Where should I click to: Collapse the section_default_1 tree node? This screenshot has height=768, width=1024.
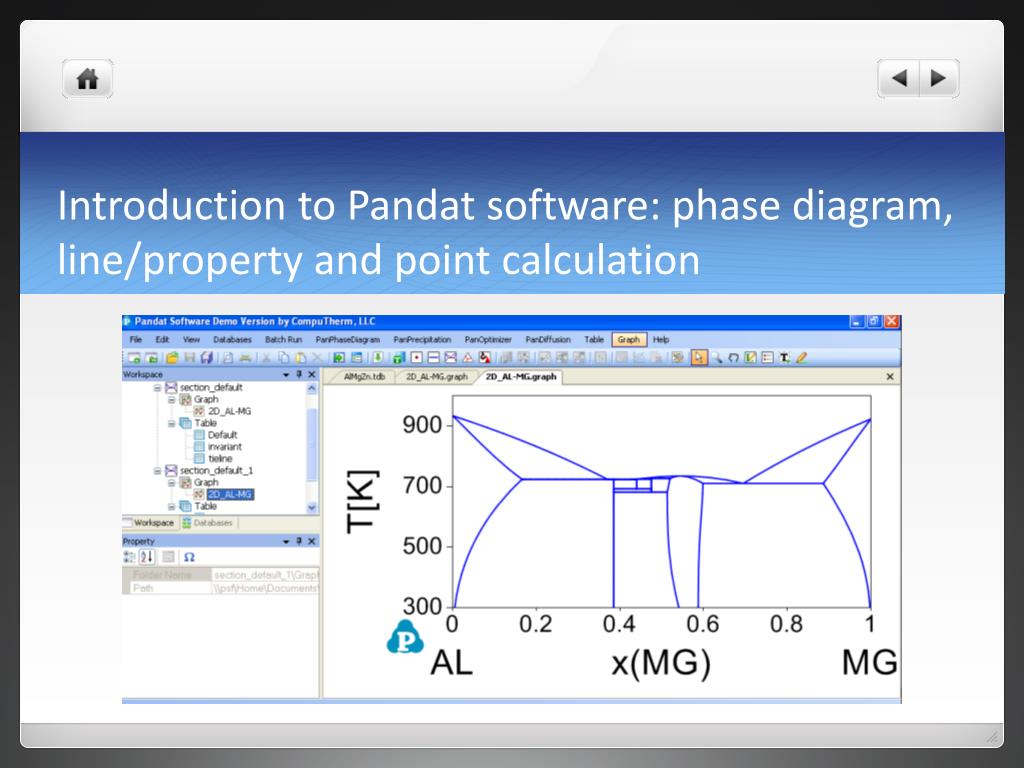[157, 470]
